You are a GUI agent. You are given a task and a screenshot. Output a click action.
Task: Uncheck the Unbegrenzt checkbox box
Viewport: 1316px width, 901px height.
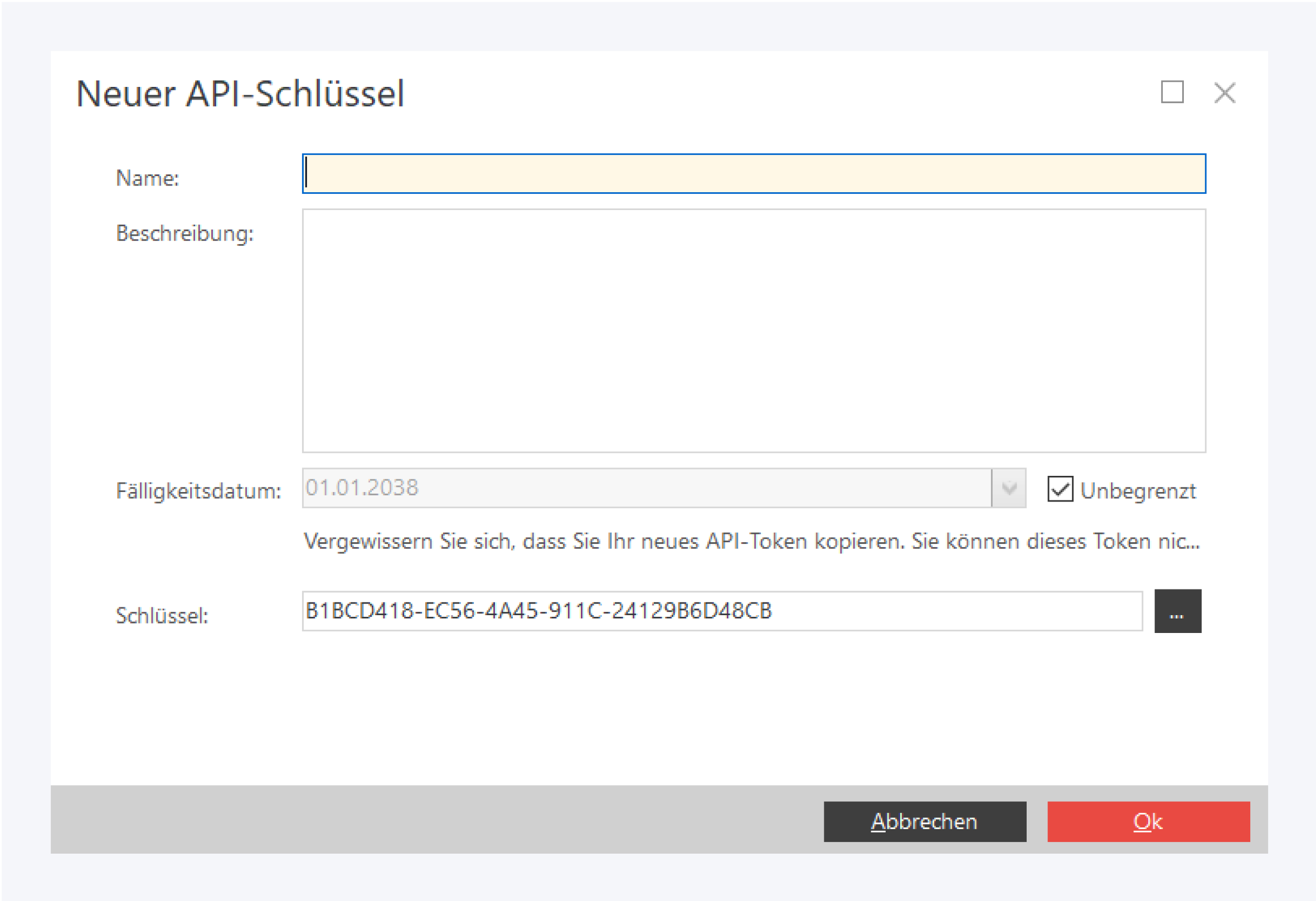[1060, 489]
